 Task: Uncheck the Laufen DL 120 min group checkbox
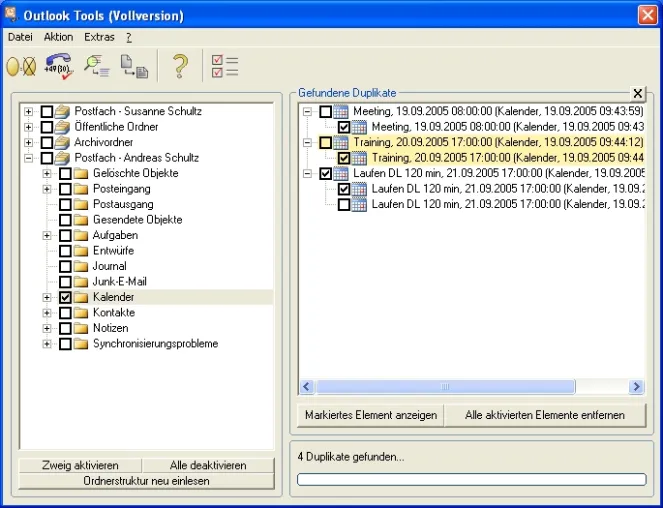[x=326, y=173]
